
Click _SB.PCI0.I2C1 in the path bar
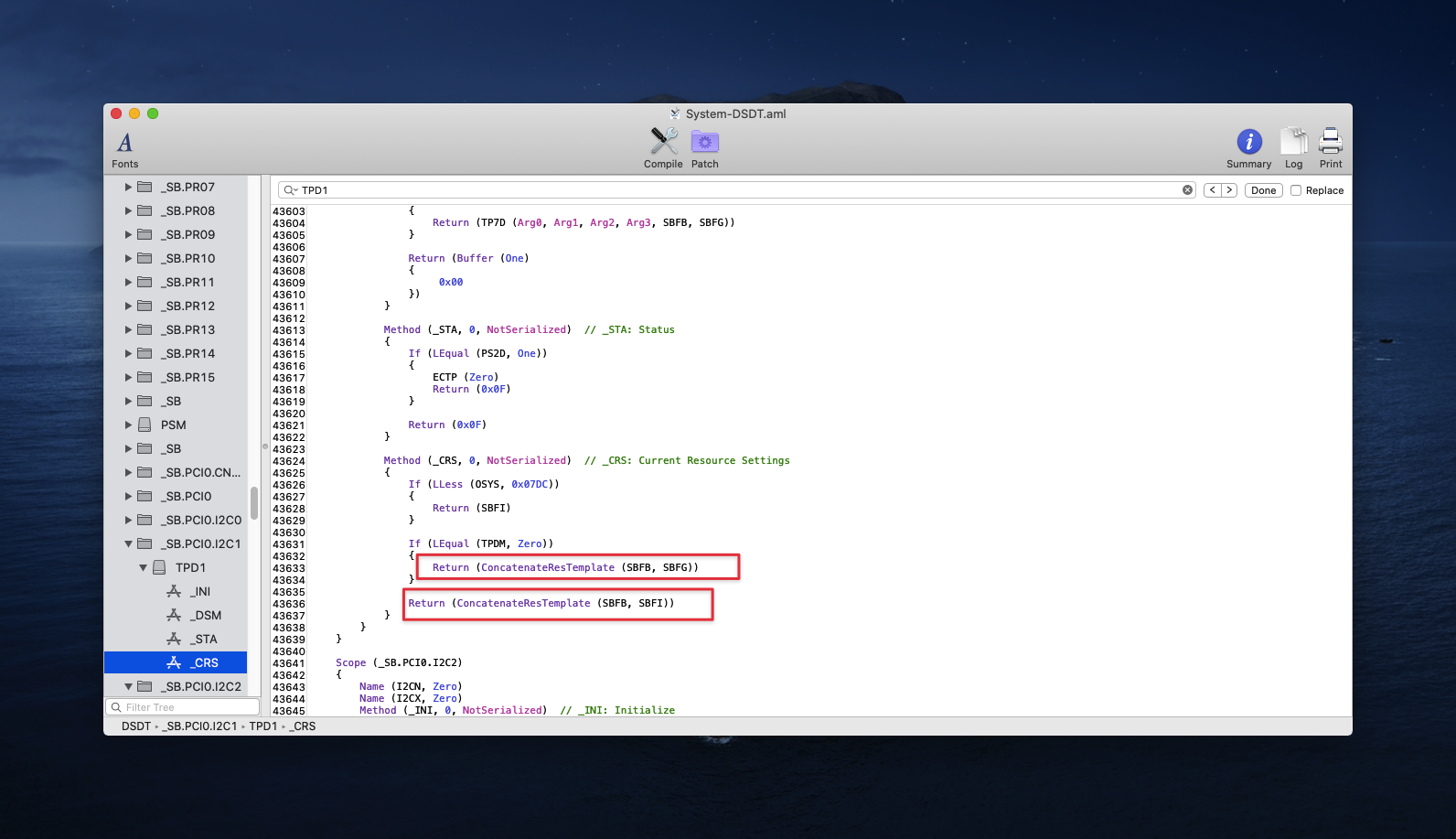pyautogui.click(x=199, y=726)
